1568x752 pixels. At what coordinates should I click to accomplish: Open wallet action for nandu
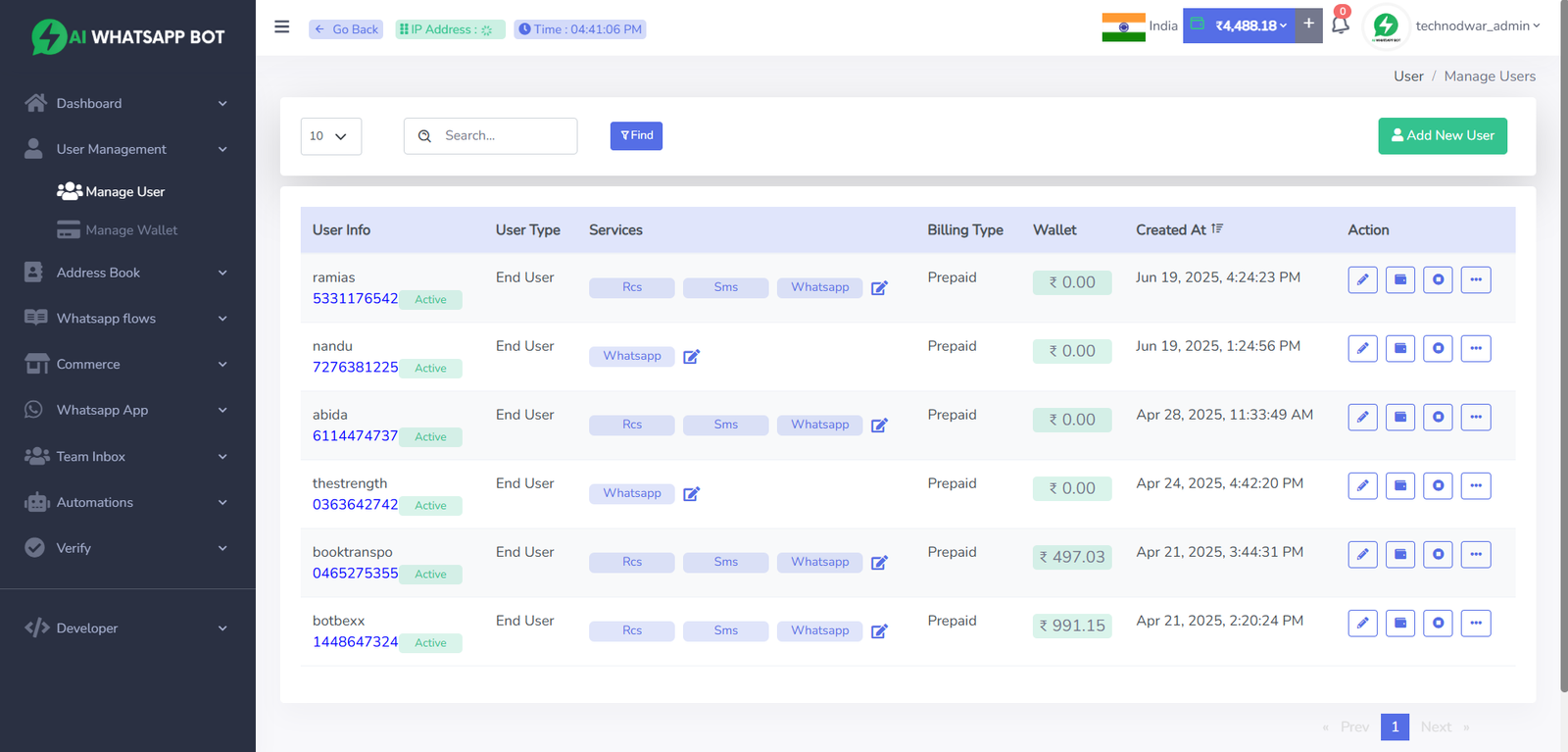tap(1400, 348)
